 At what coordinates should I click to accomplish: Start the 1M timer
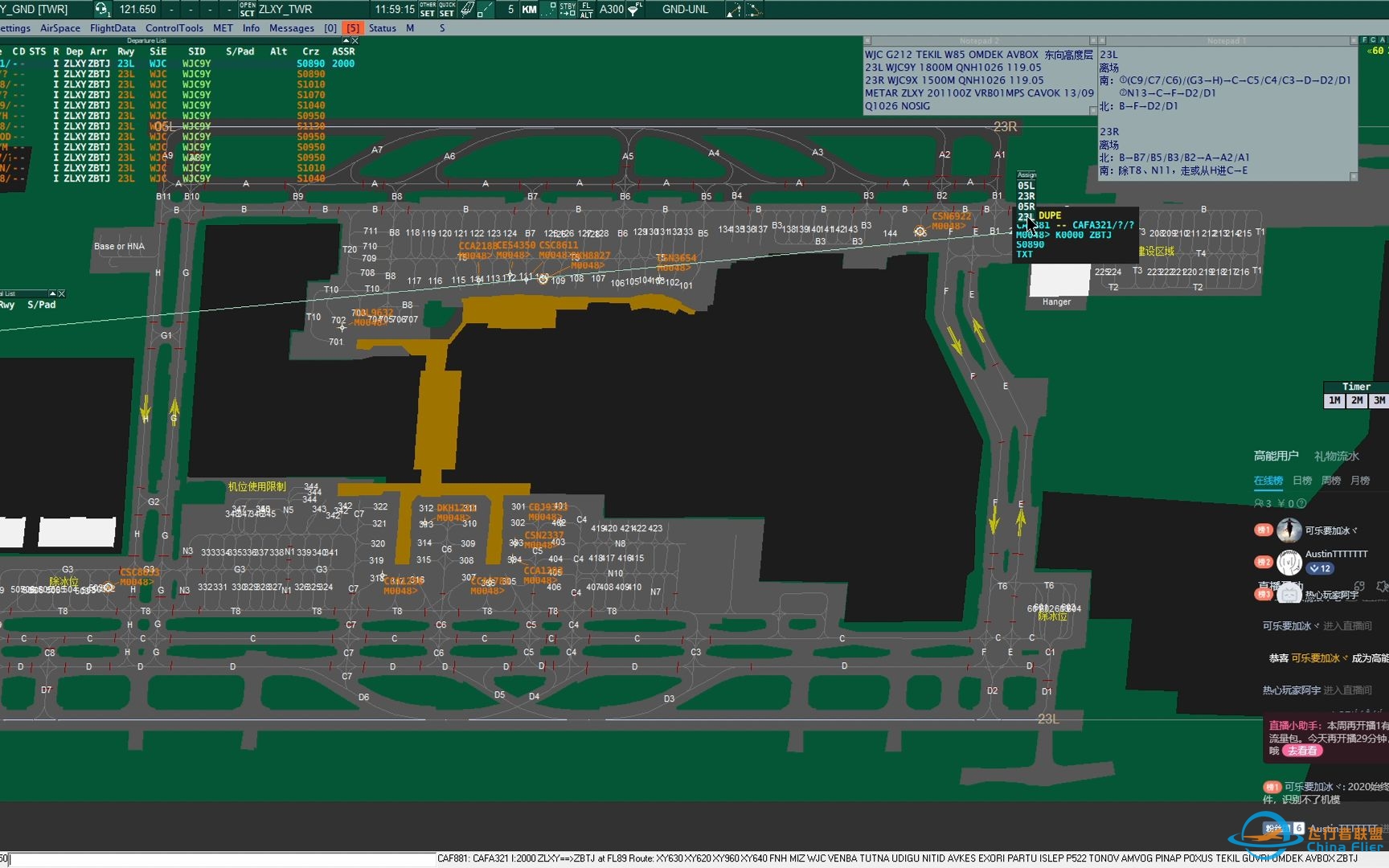coord(1334,400)
